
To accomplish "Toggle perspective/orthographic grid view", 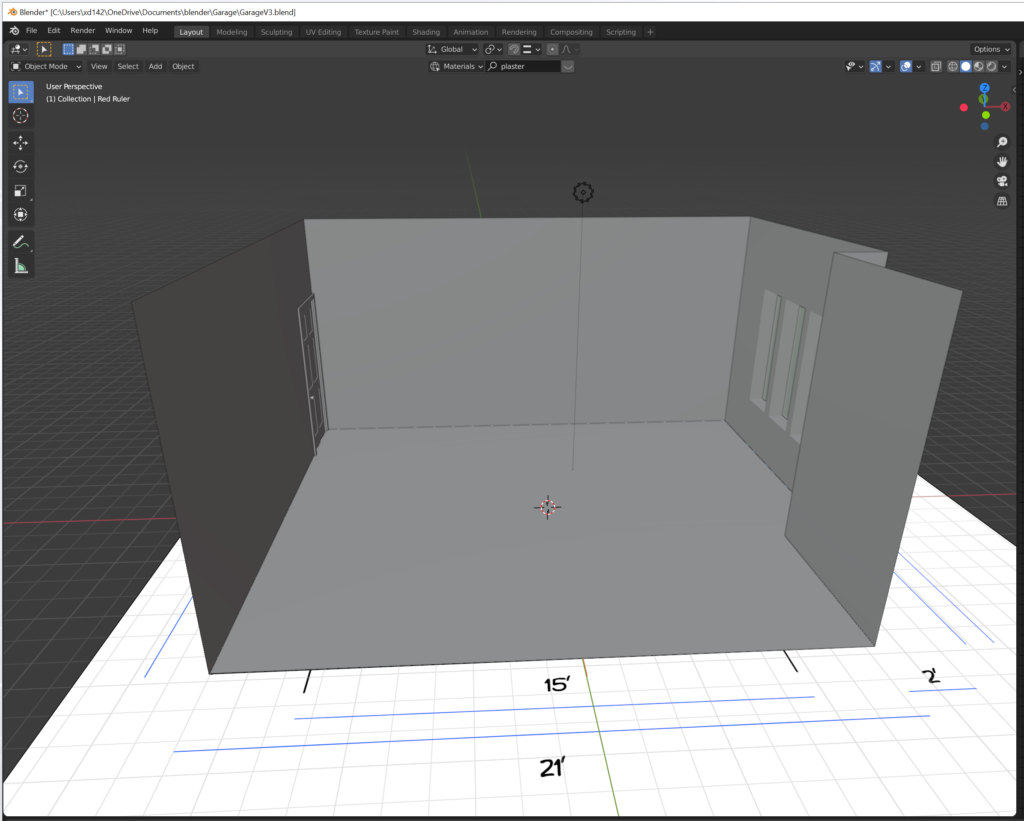I will pos(1001,201).
